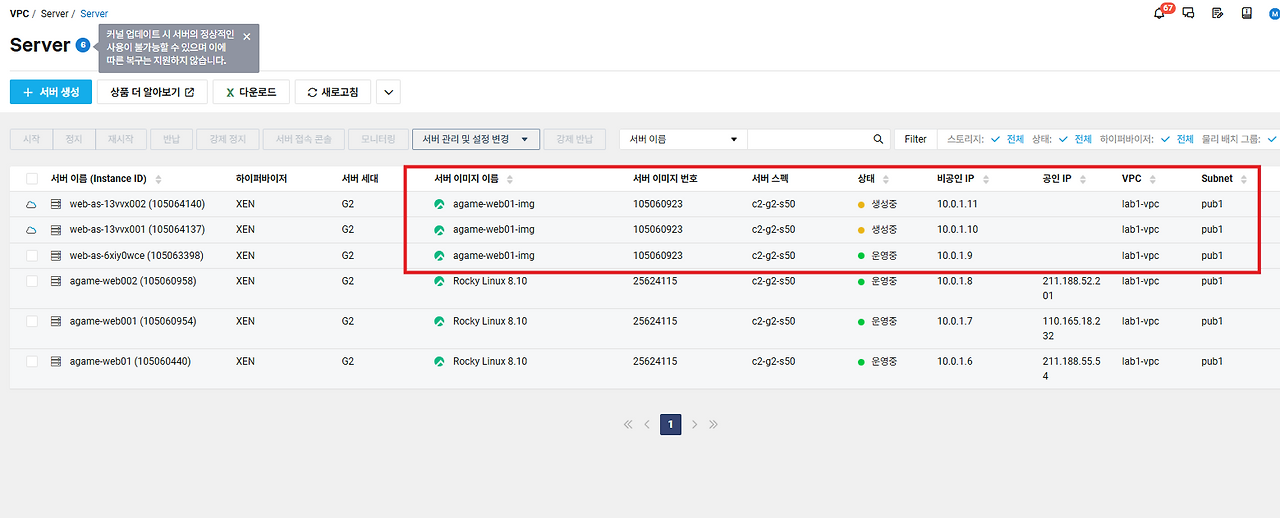Click the image icon in web-as-13vvx002 row

point(439,204)
